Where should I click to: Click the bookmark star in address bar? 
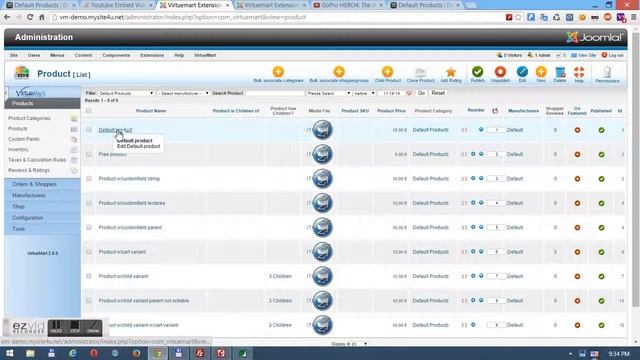tap(518, 17)
